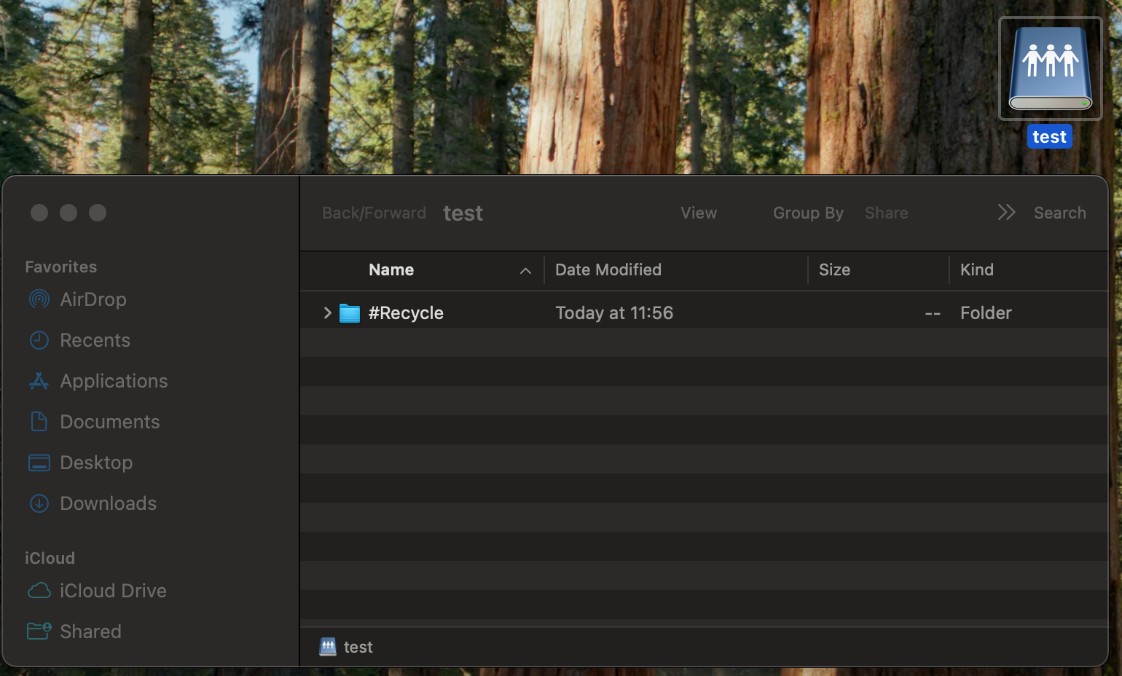The width and height of the screenshot is (1122, 676).
Task: Open the test network drive desktop icon
Action: tap(1050, 69)
